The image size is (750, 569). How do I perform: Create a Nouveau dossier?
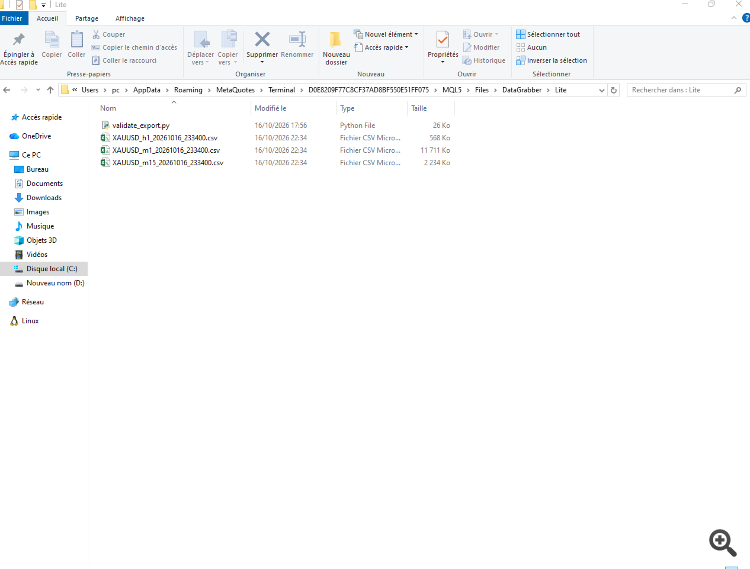336,48
